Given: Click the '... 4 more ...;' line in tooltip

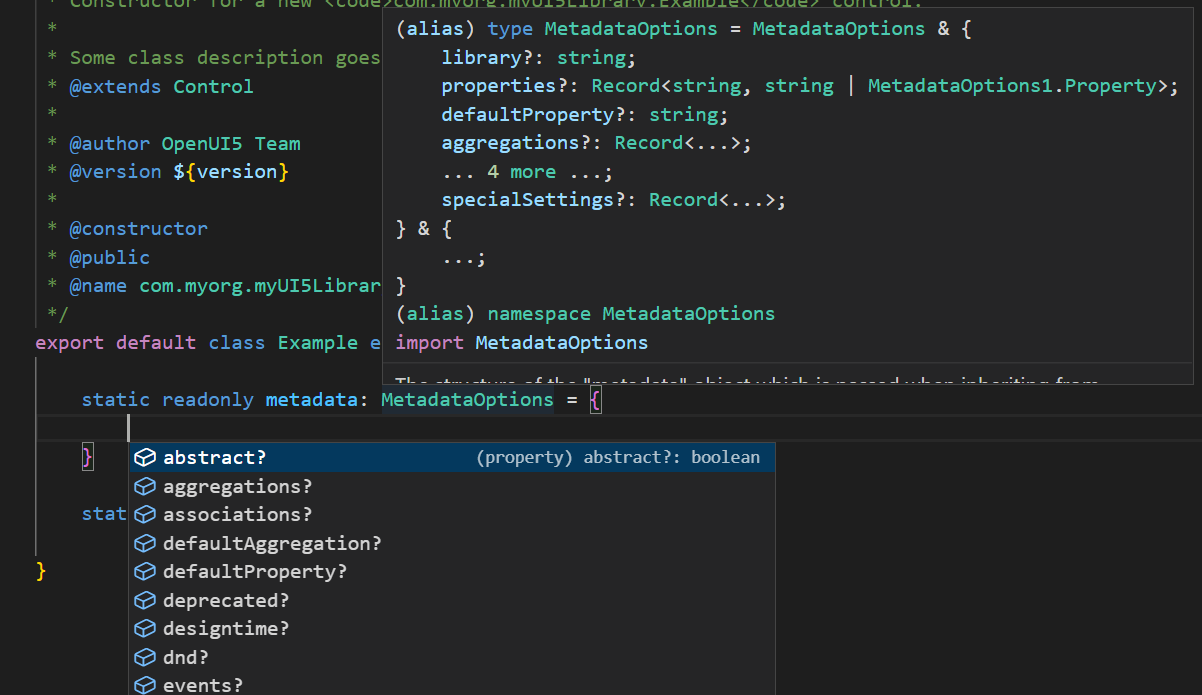Looking at the screenshot, I should [x=527, y=172].
